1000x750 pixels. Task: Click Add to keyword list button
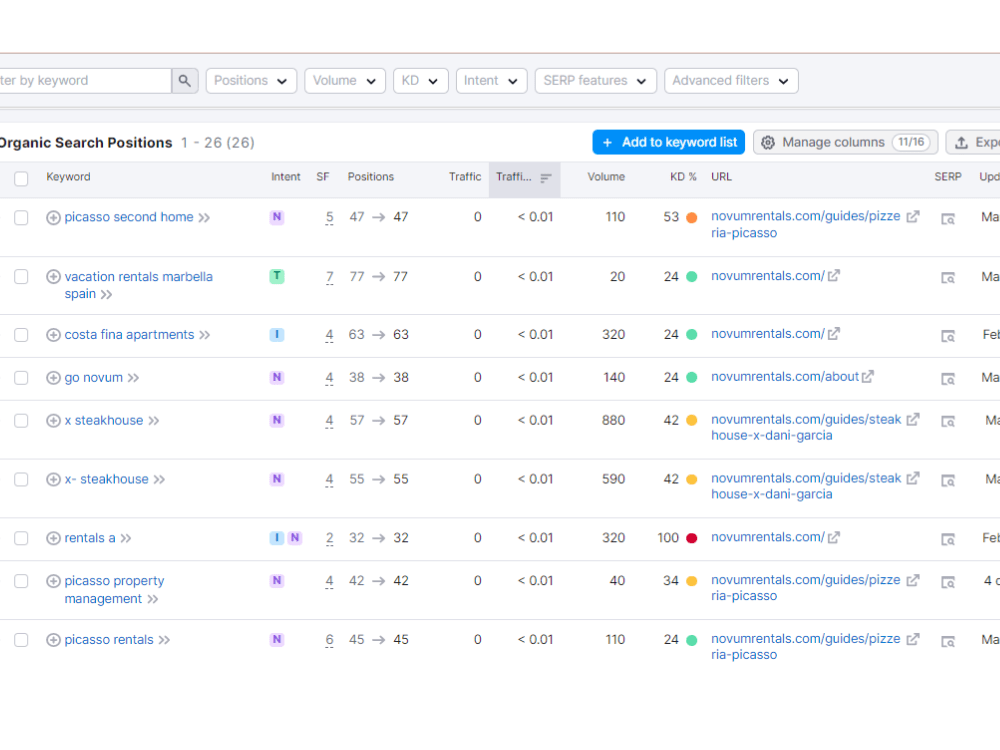pos(669,142)
